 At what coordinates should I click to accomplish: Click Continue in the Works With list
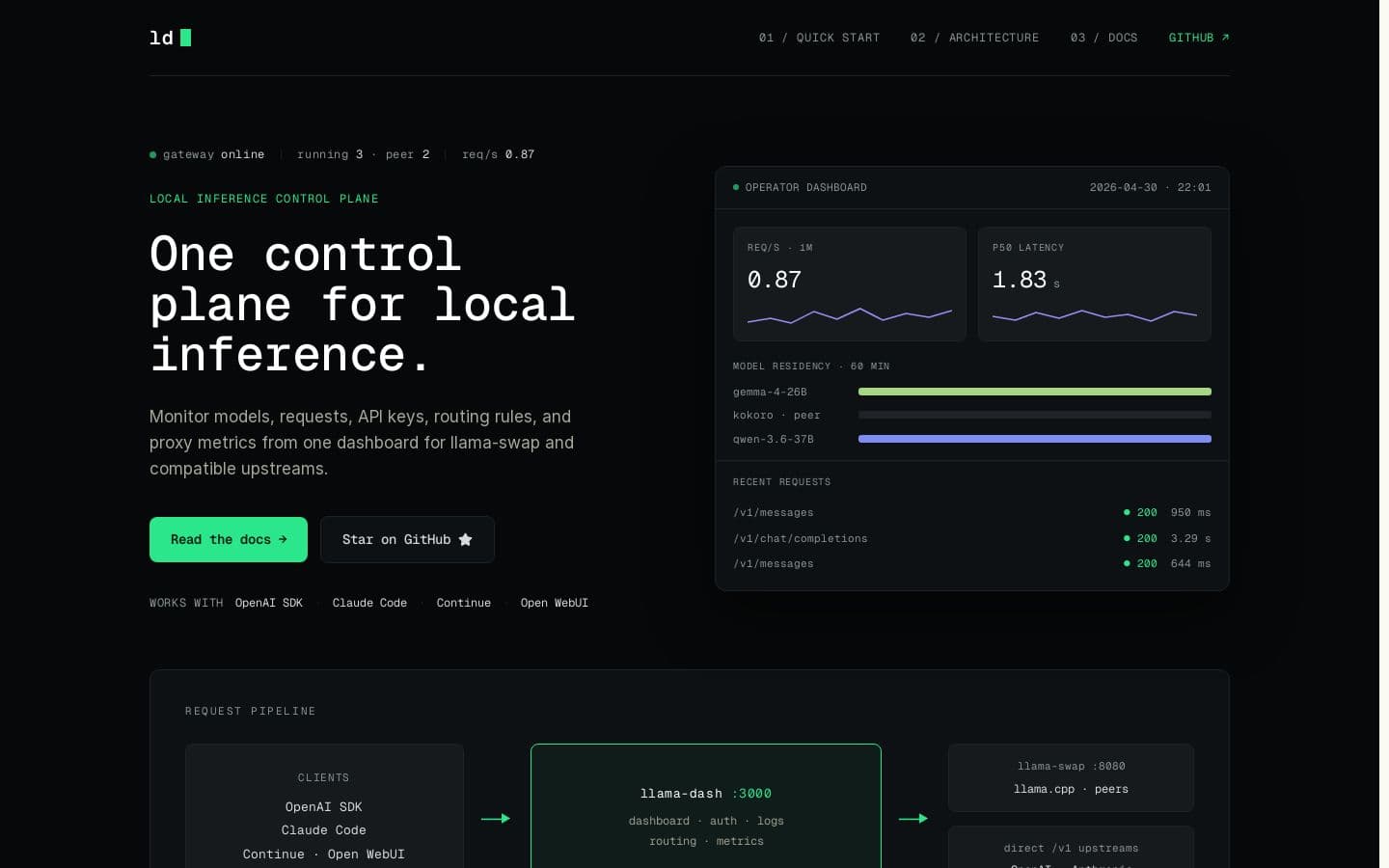(x=464, y=603)
